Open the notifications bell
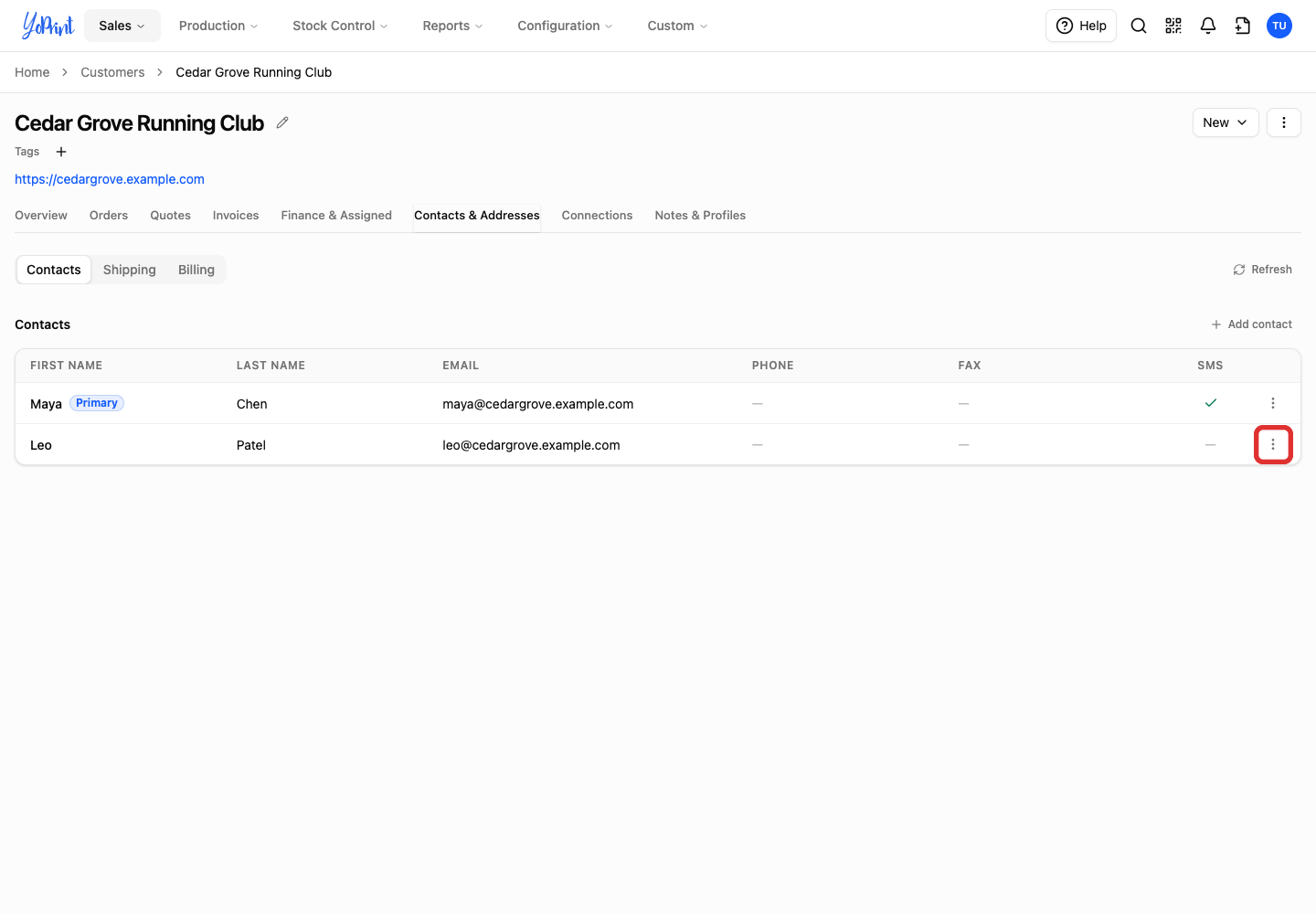 pos(1208,26)
